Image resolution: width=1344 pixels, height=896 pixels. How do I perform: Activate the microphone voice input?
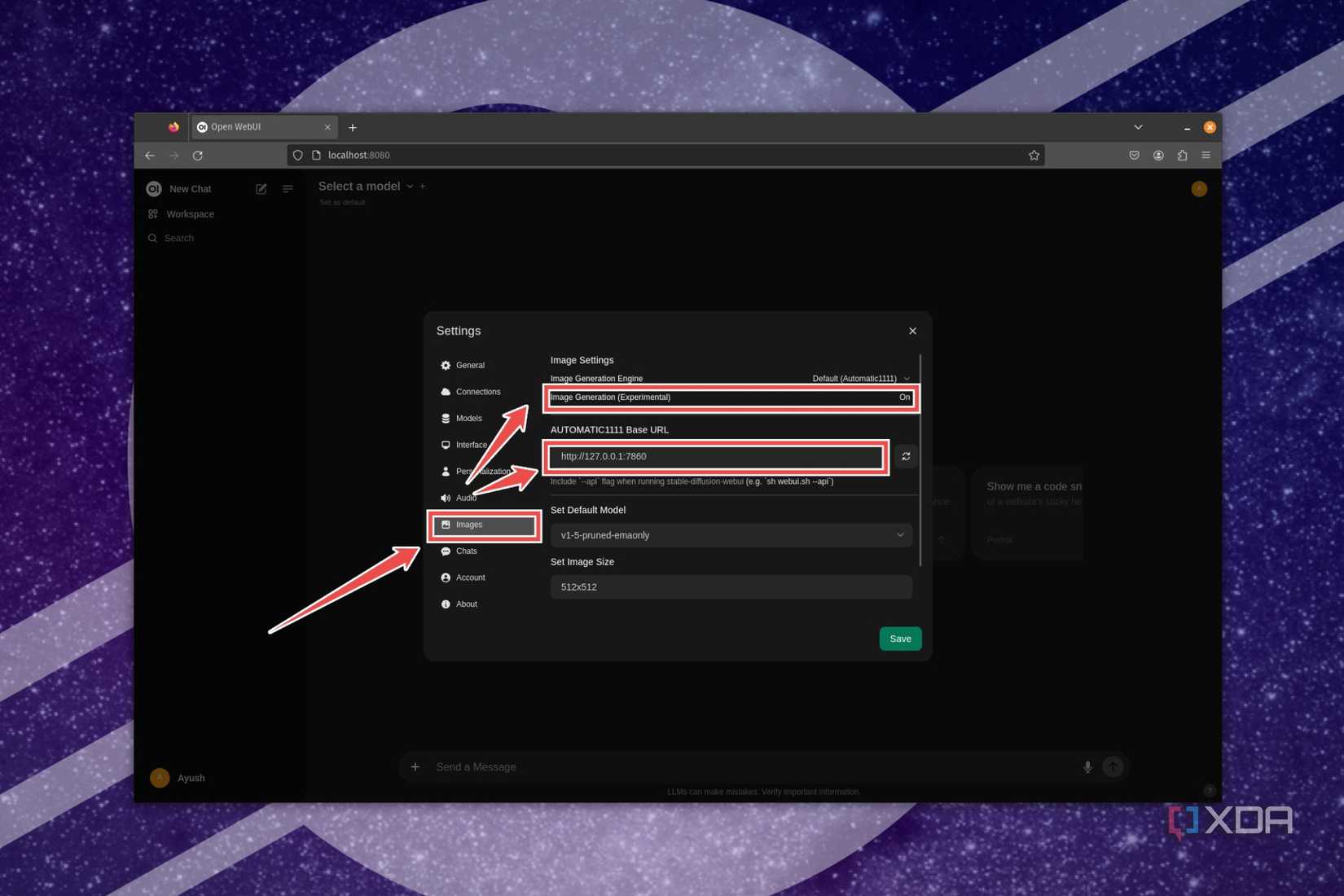click(1087, 767)
